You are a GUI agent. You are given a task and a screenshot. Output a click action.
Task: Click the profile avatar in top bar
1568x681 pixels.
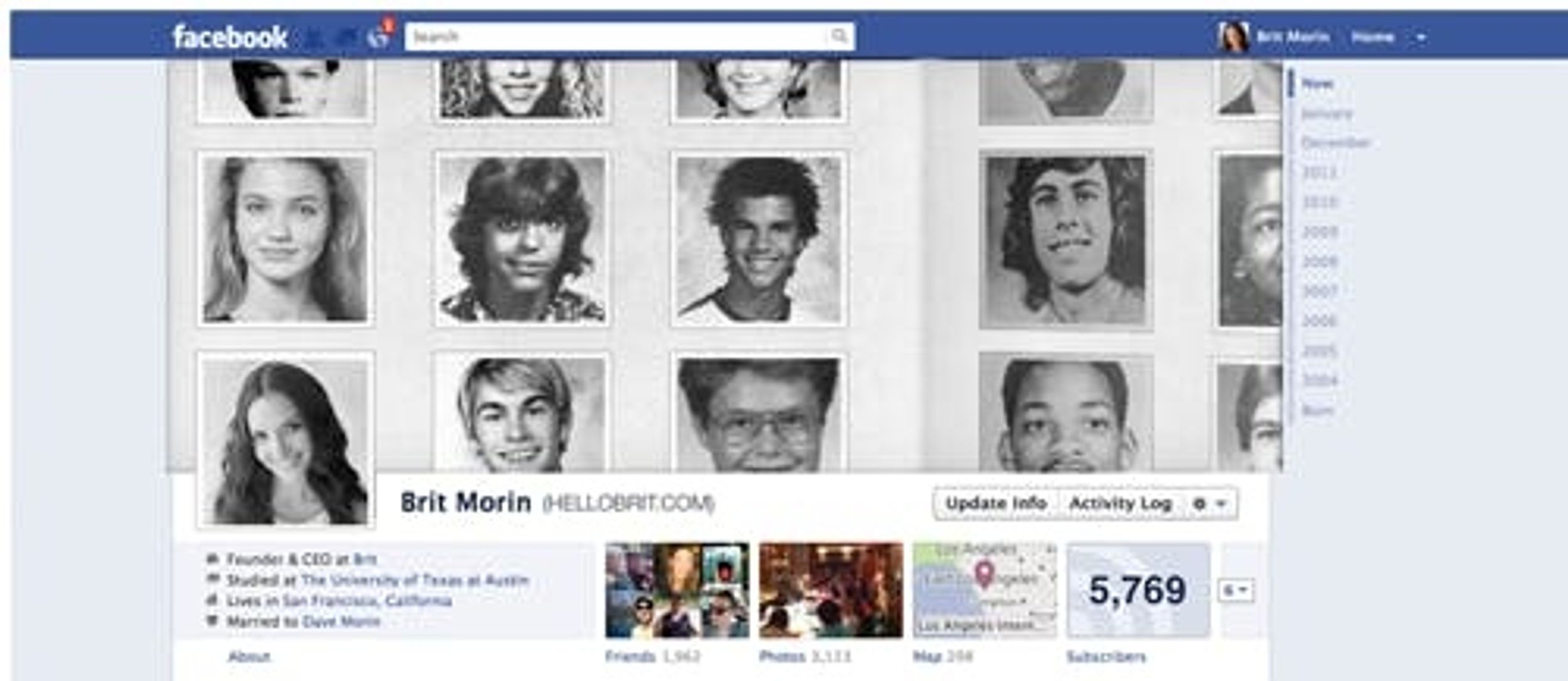[1233, 37]
